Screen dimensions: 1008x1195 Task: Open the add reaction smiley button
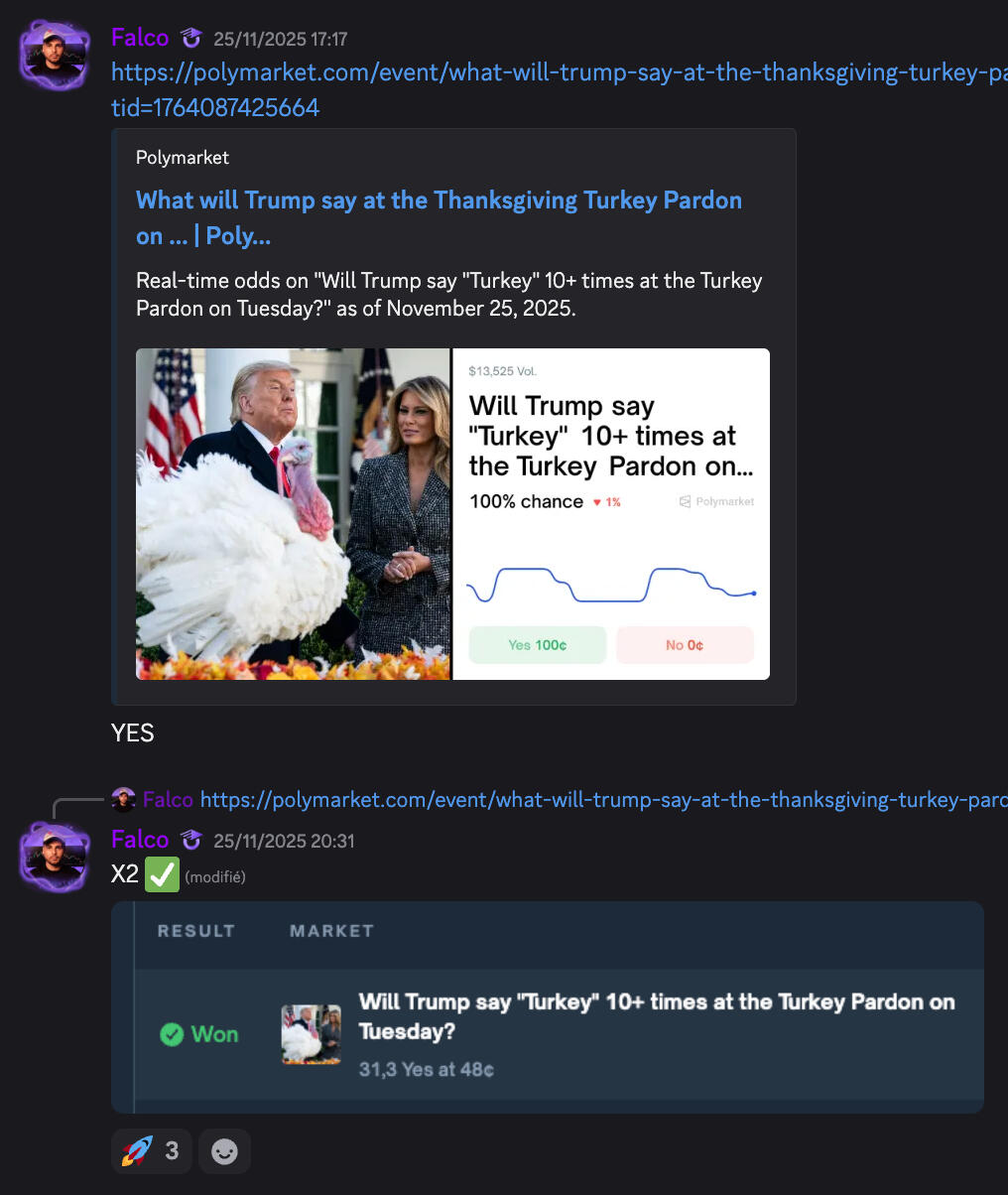[x=224, y=1151]
